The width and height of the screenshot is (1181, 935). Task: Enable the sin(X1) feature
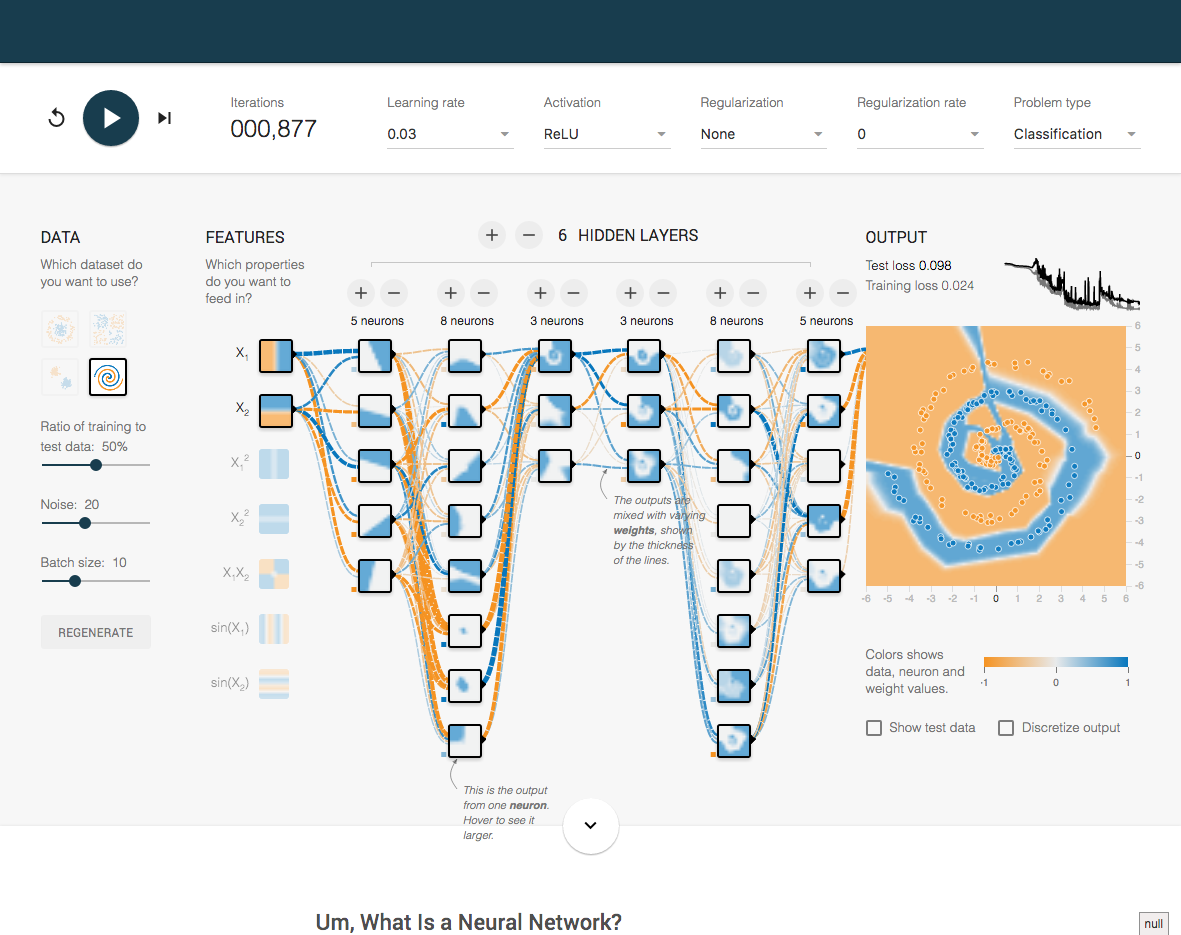coord(274,629)
